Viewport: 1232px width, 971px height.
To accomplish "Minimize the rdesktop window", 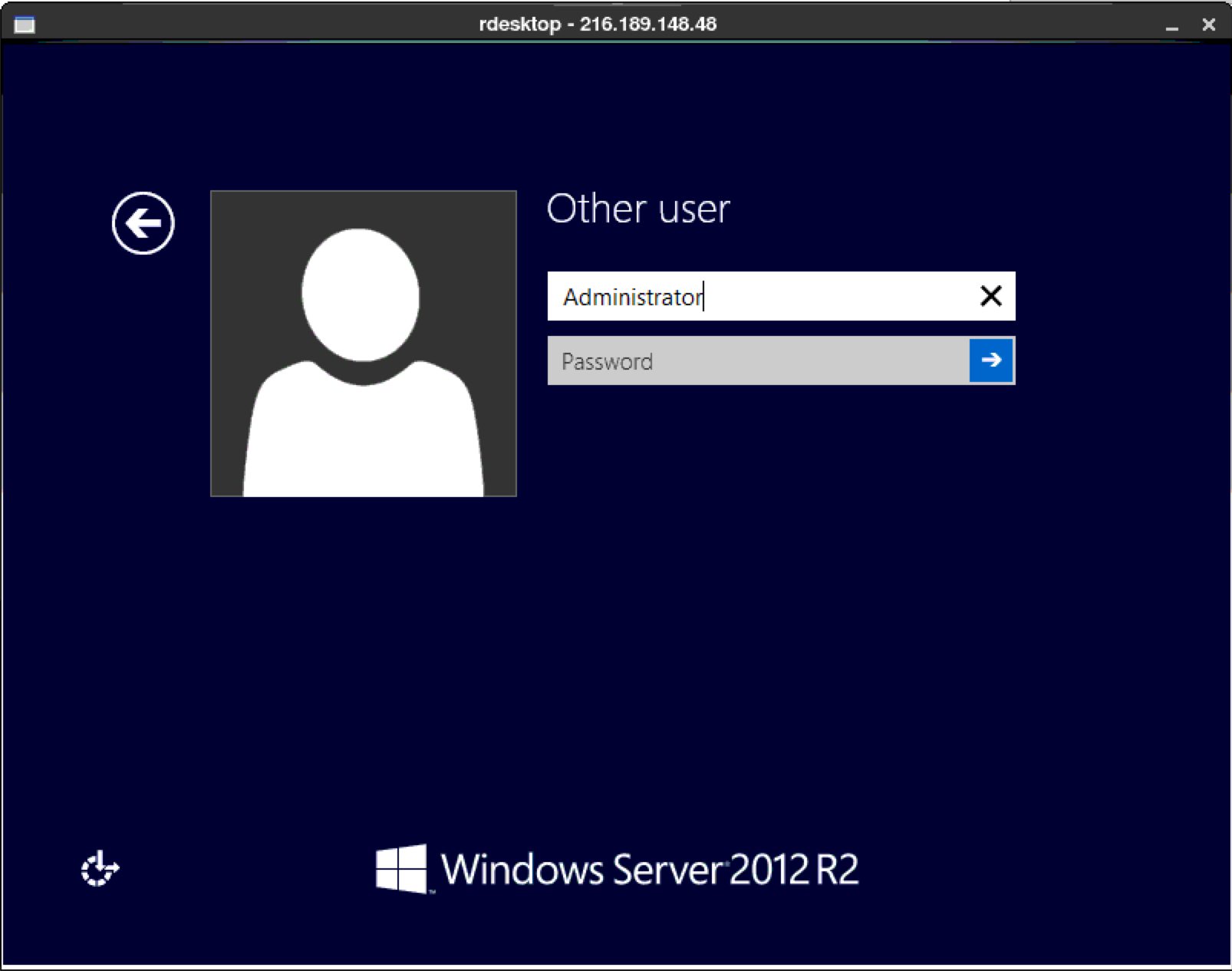I will click(x=1171, y=25).
